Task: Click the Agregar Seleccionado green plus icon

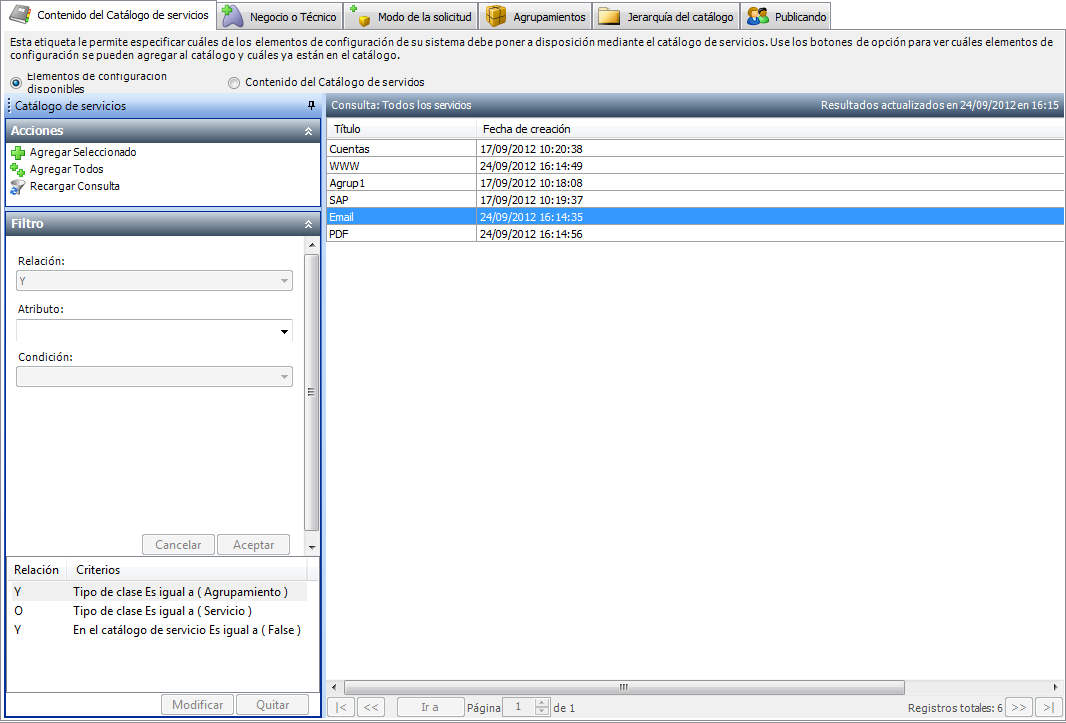Action: click(18, 153)
